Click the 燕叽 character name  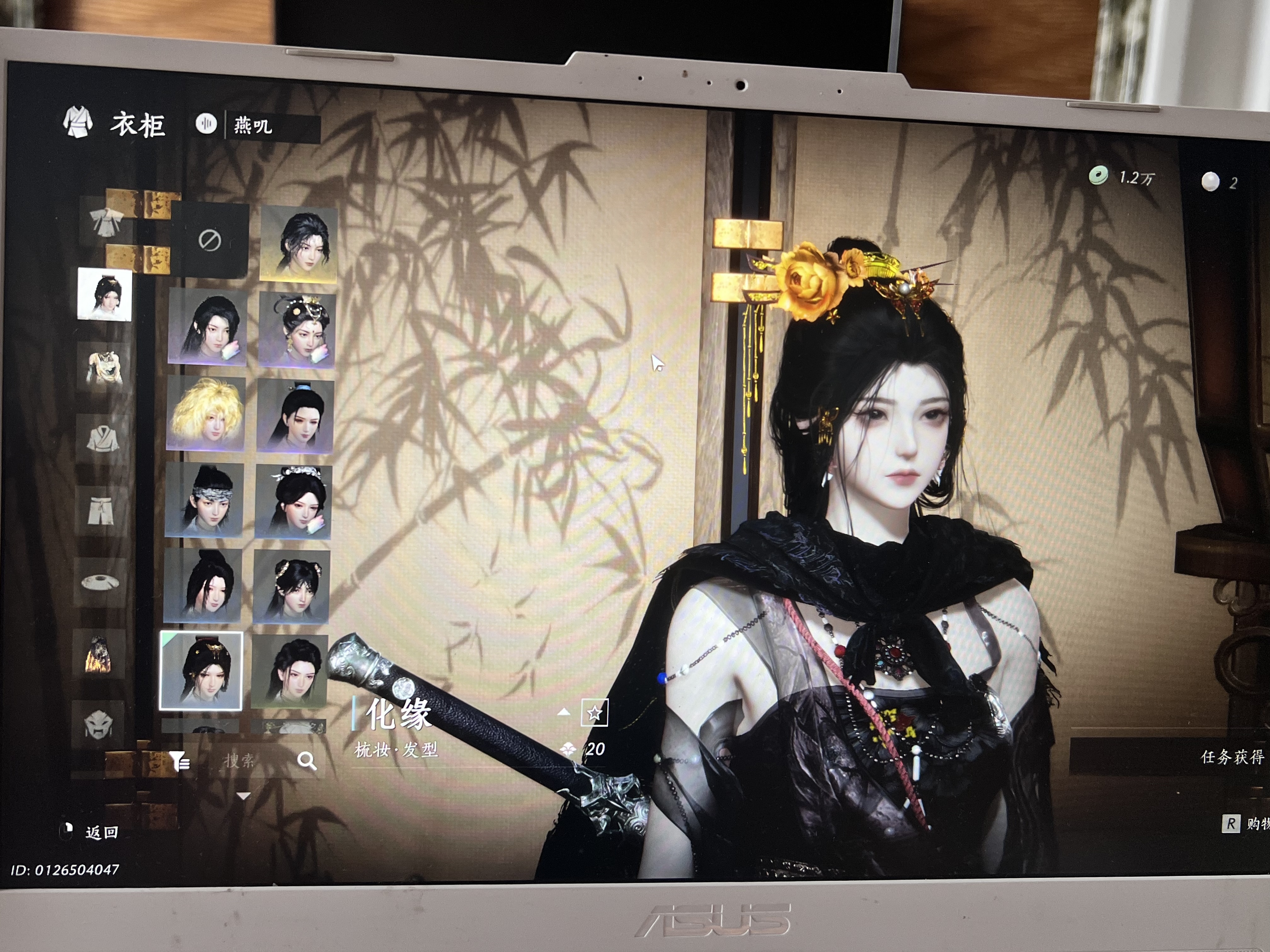253,125
